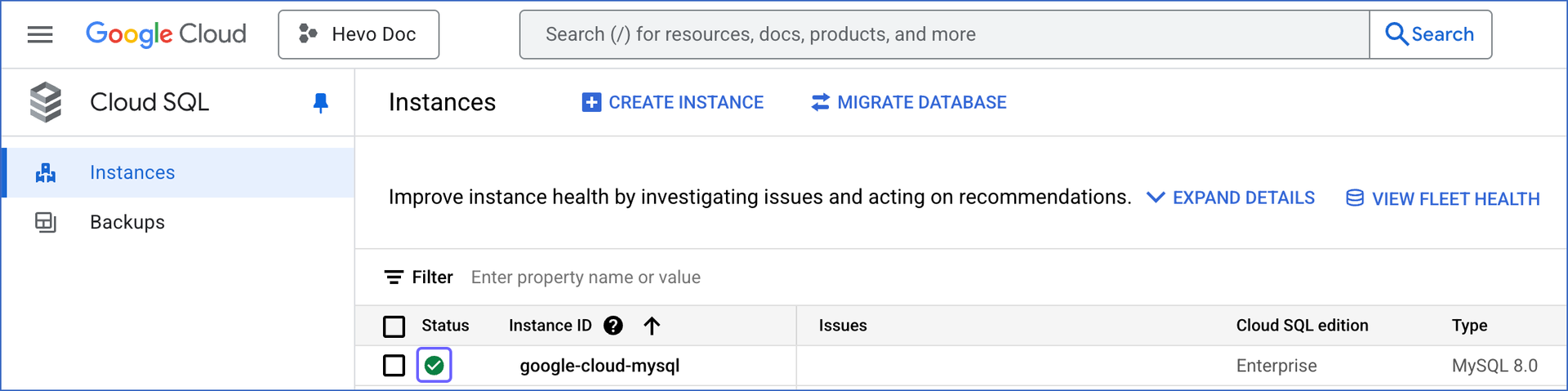
Task: Toggle the Cloud SQL pin icon
Action: pos(321,103)
